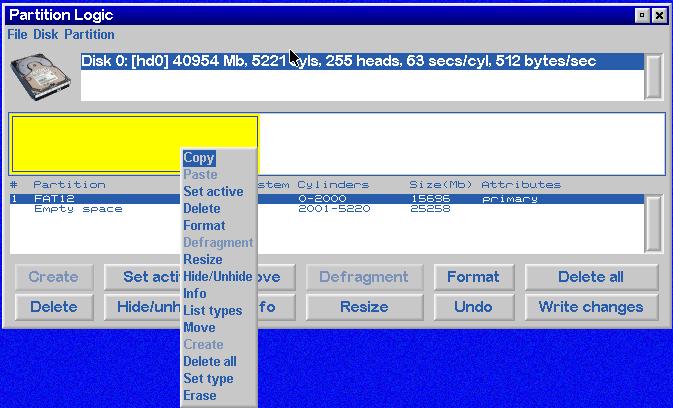Select the white empty space block
This screenshot has height=408, width=673.
462,144
